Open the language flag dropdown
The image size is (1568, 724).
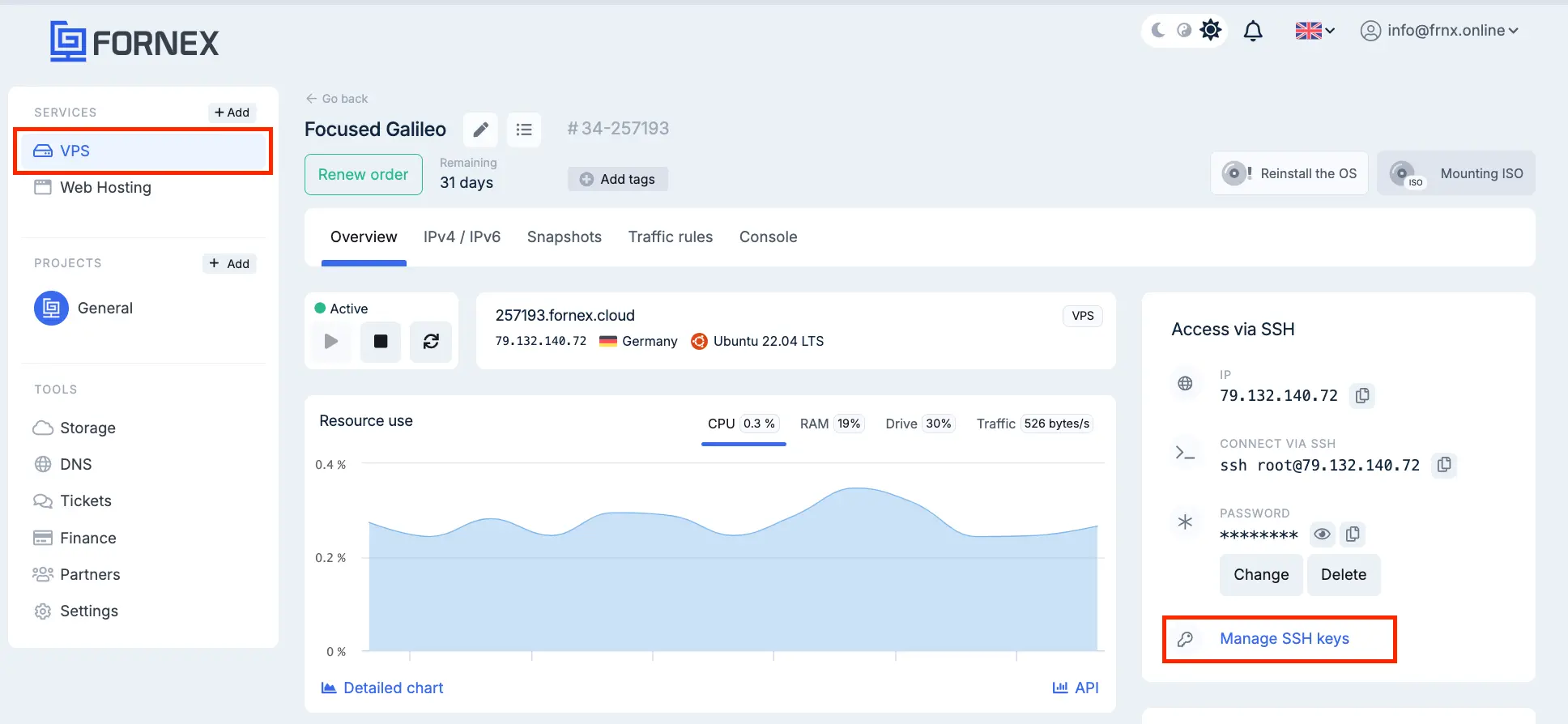[x=1314, y=31]
